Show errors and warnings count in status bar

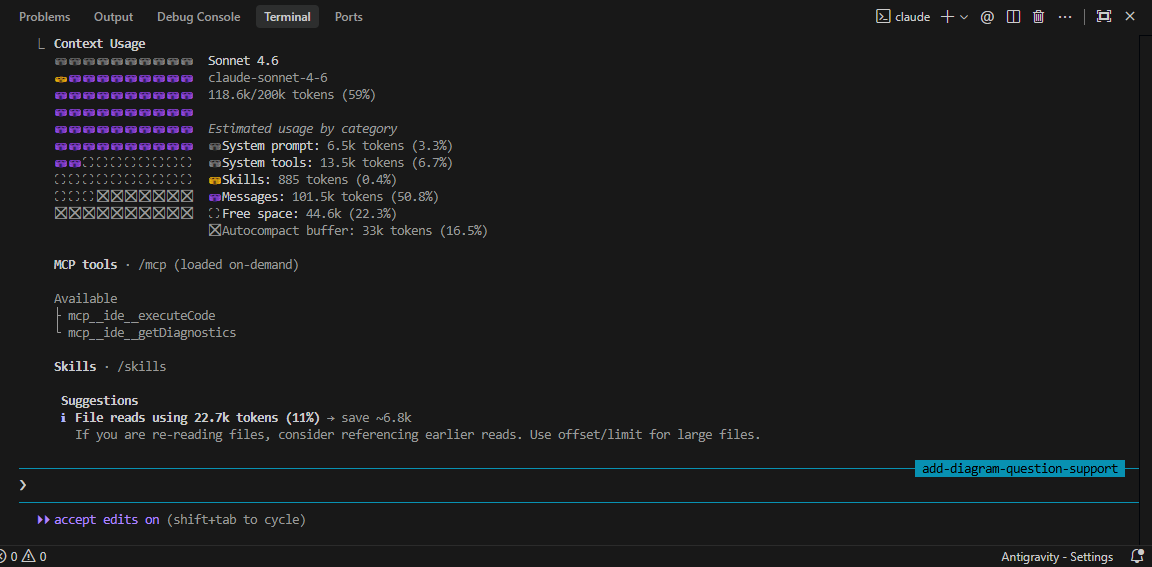(x=24, y=557)
